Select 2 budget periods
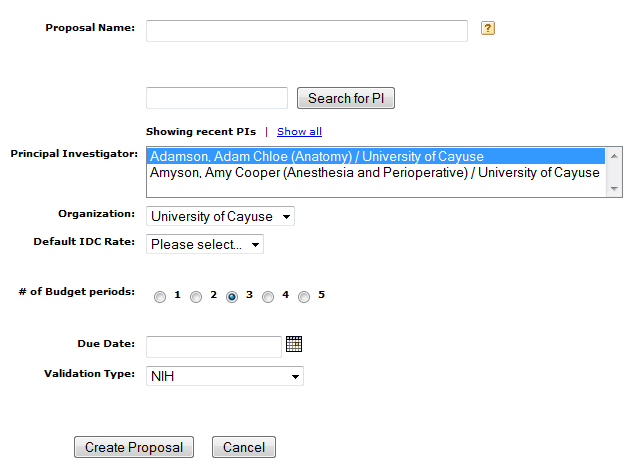This screenshot has height=468, width=638. (196, 297)
